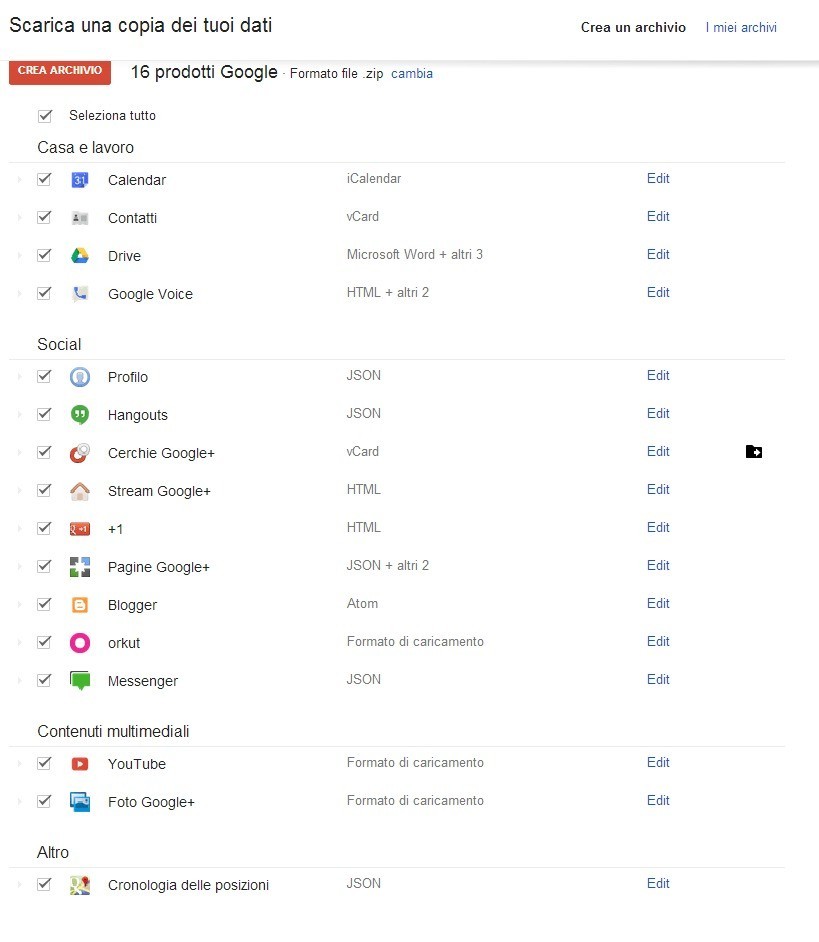819x942 pixels.
Task: Click the Blogger orange icon
Action: (80, 605)
